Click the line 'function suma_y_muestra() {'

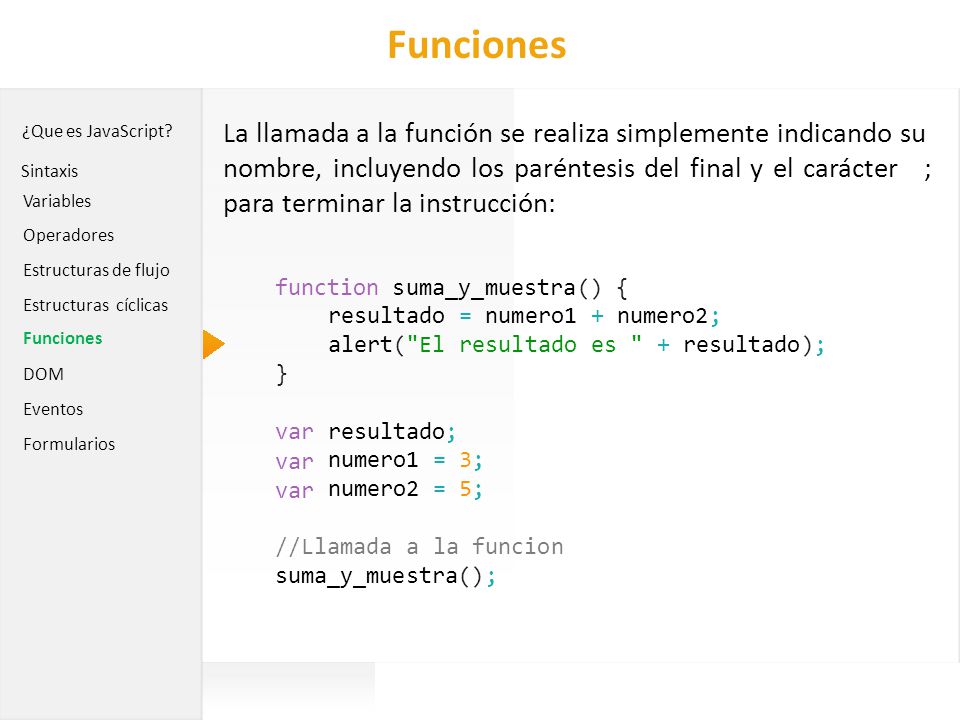(x=451, y=288)
